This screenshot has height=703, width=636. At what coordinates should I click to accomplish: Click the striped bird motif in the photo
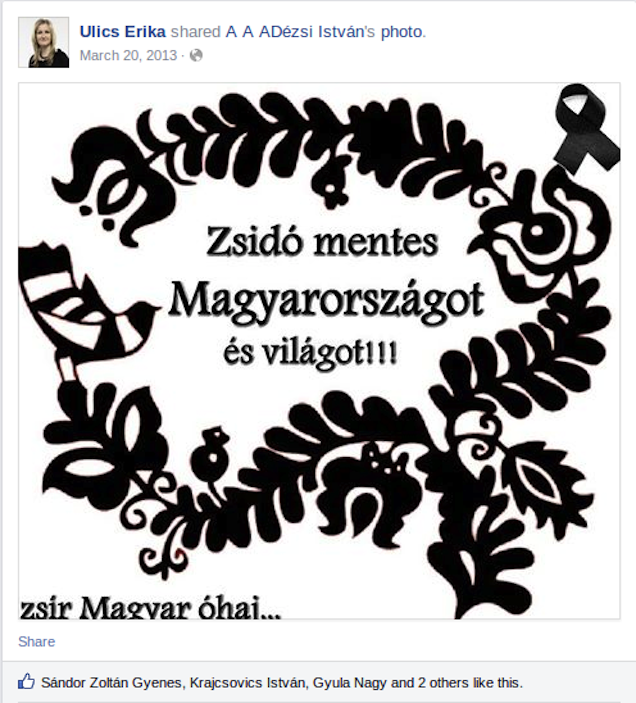84,307
